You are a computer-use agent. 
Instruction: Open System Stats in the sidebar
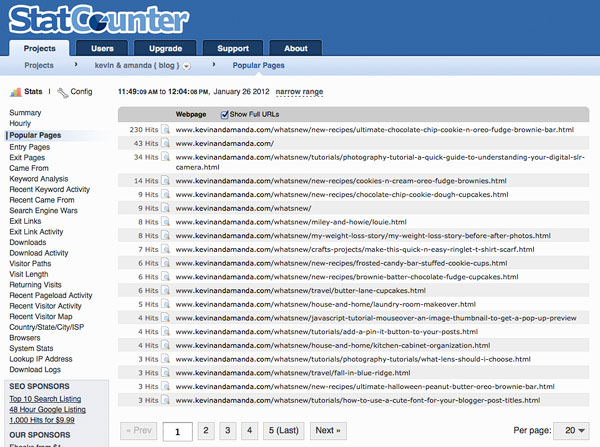pyautogui.click(x=31, y=348)
